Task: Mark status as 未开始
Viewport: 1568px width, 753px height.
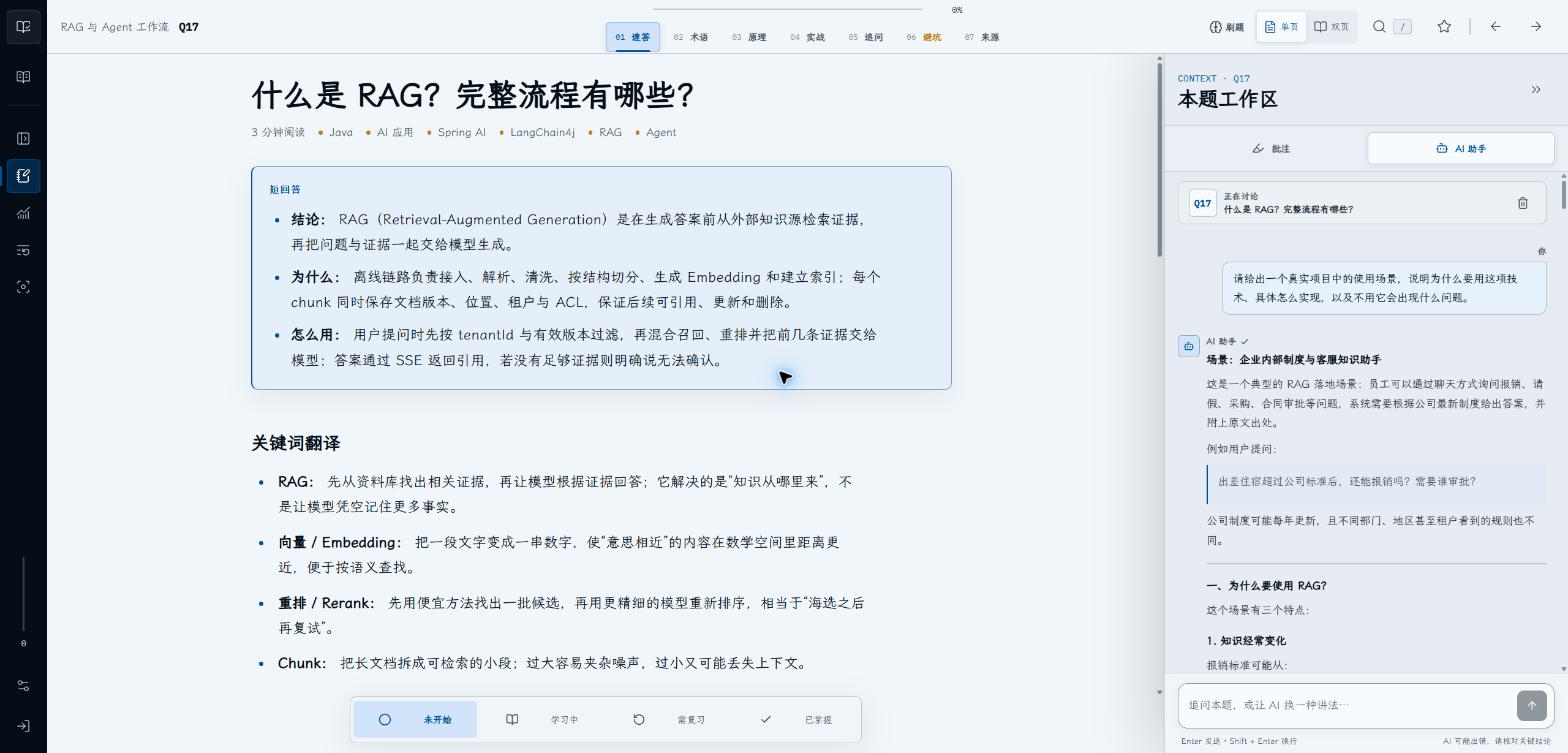Action: coord(416,720)
